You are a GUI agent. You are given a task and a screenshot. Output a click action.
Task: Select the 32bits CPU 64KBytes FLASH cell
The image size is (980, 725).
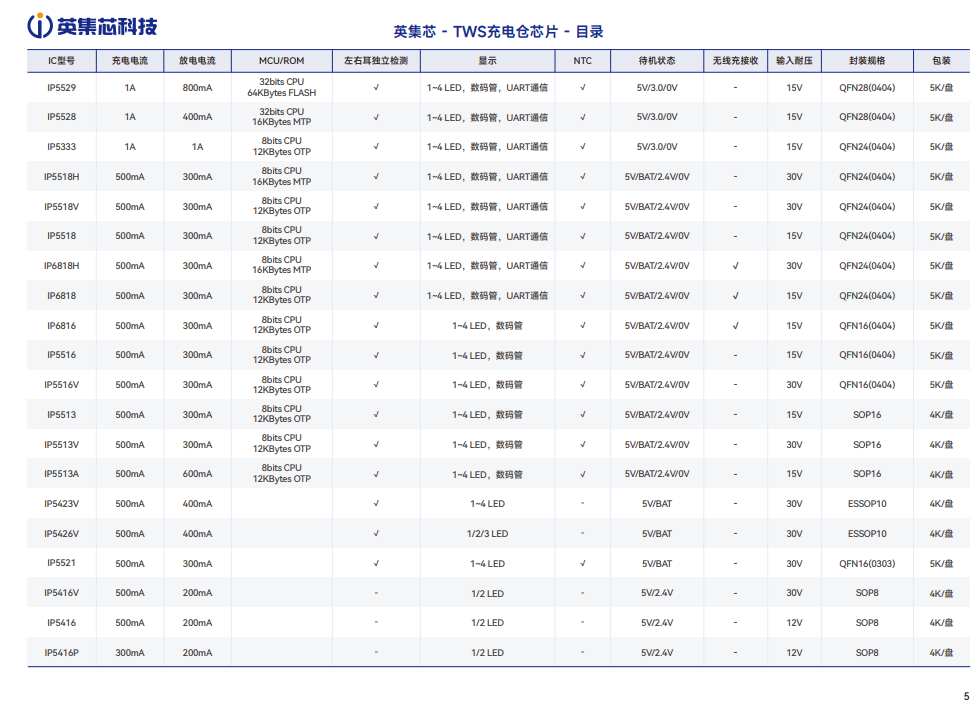[282, 88]
